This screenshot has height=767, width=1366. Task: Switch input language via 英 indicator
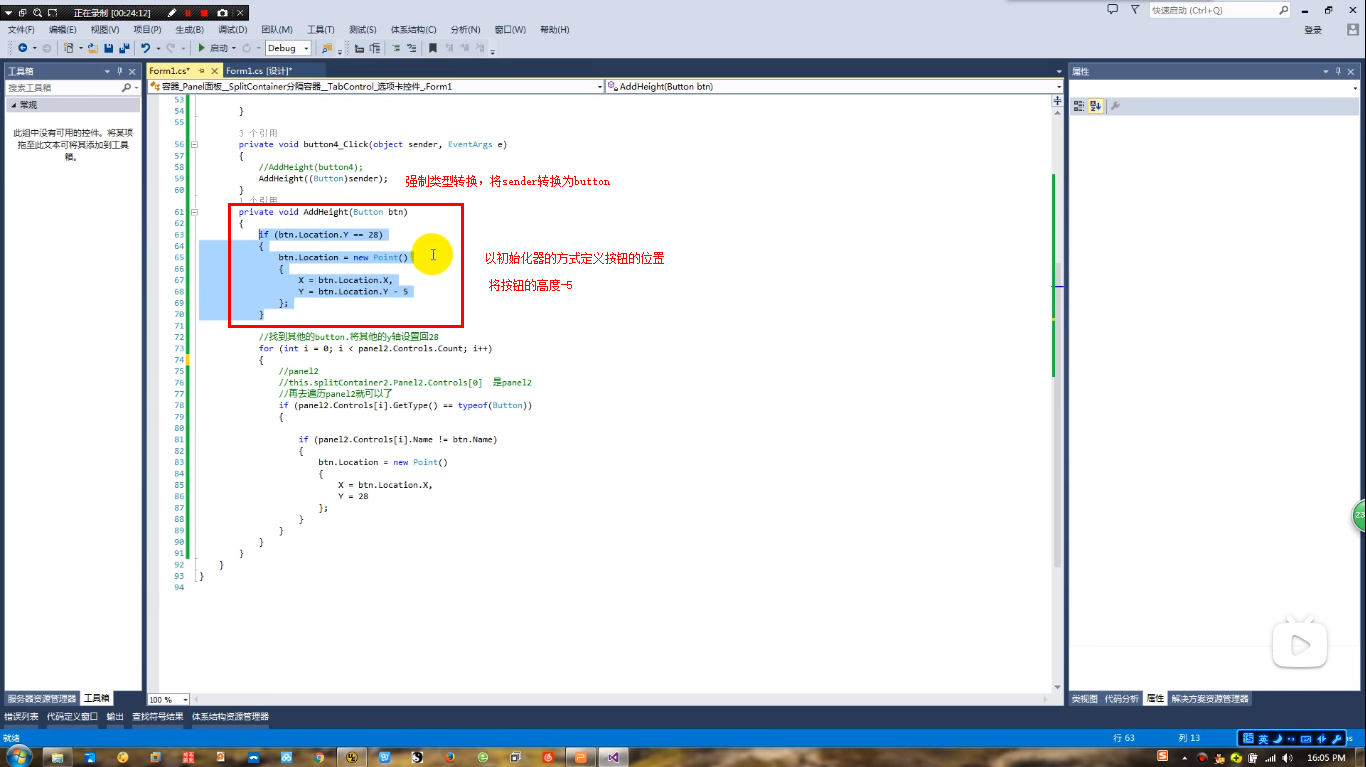coord(1263,740)
